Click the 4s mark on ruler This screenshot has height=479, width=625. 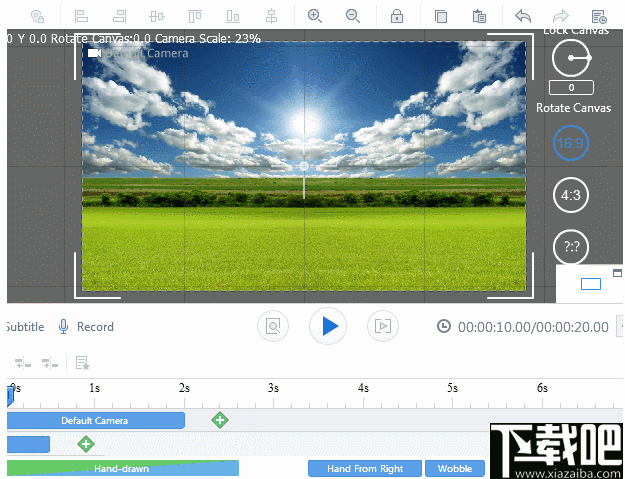[x=363, y=388]
